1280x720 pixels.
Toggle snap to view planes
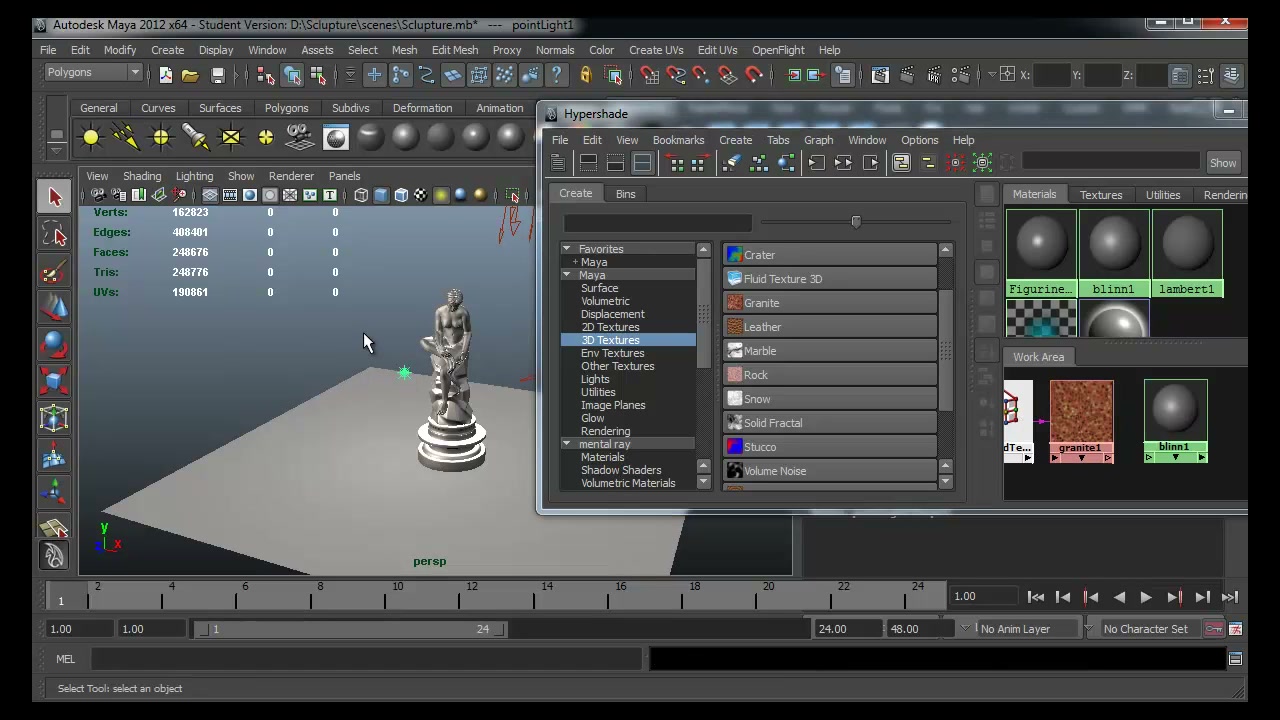coord(728,75)
